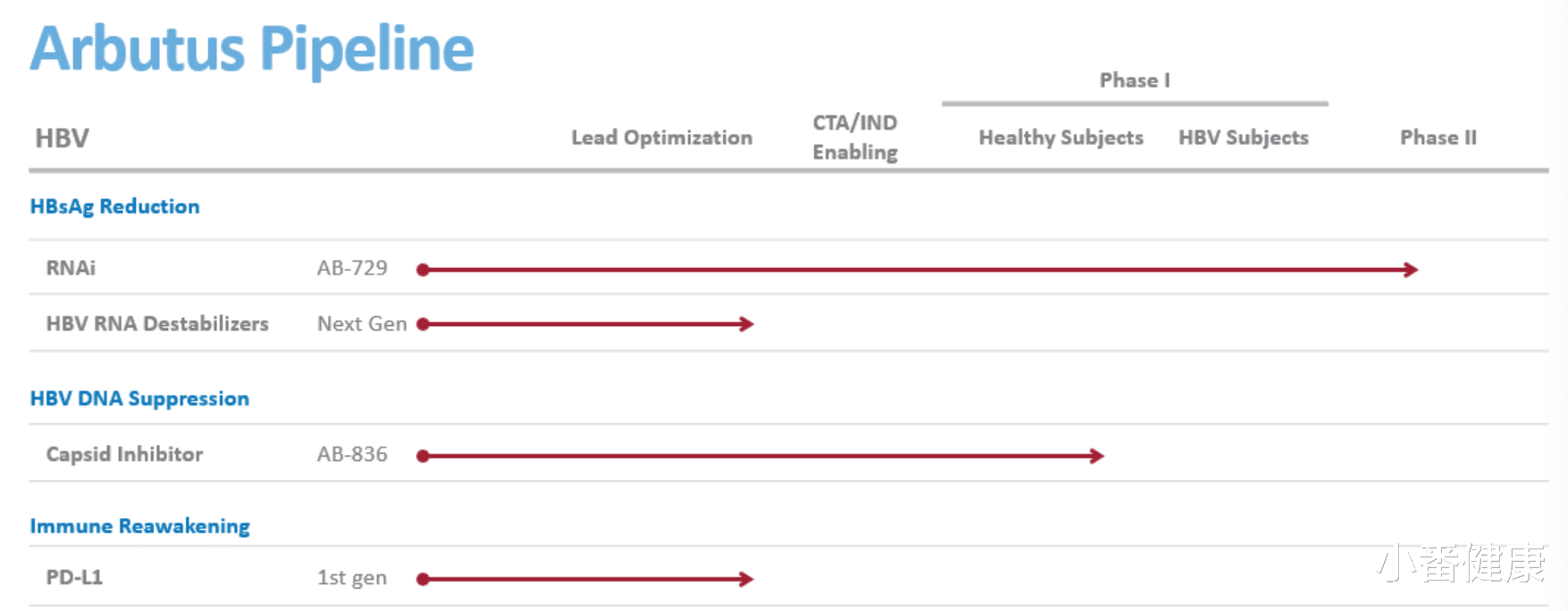Image resolution: width=1568 pixels, height=611 pixels.
Task: Click the PD-L1 row label
Action: 74,577
